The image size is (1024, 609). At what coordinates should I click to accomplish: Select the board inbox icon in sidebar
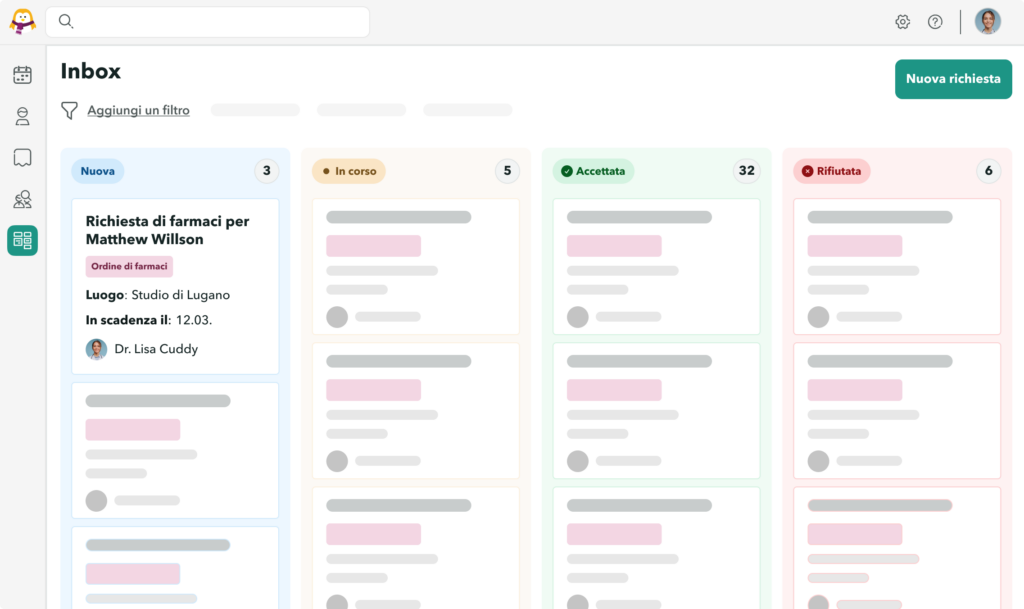[x=22, y=240]
